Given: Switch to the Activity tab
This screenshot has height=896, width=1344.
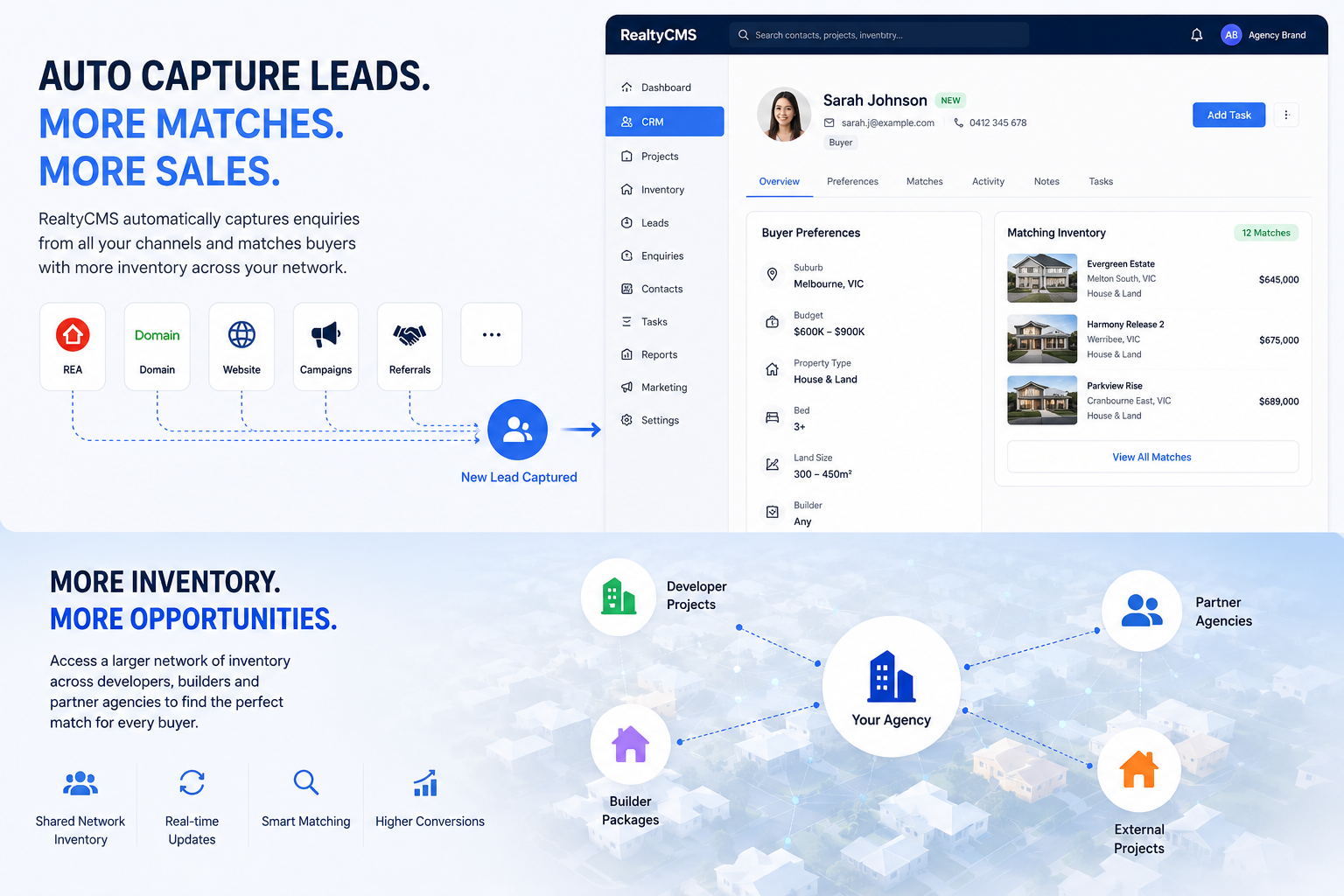Looking at the screenshot, I should tap(988, 182).
